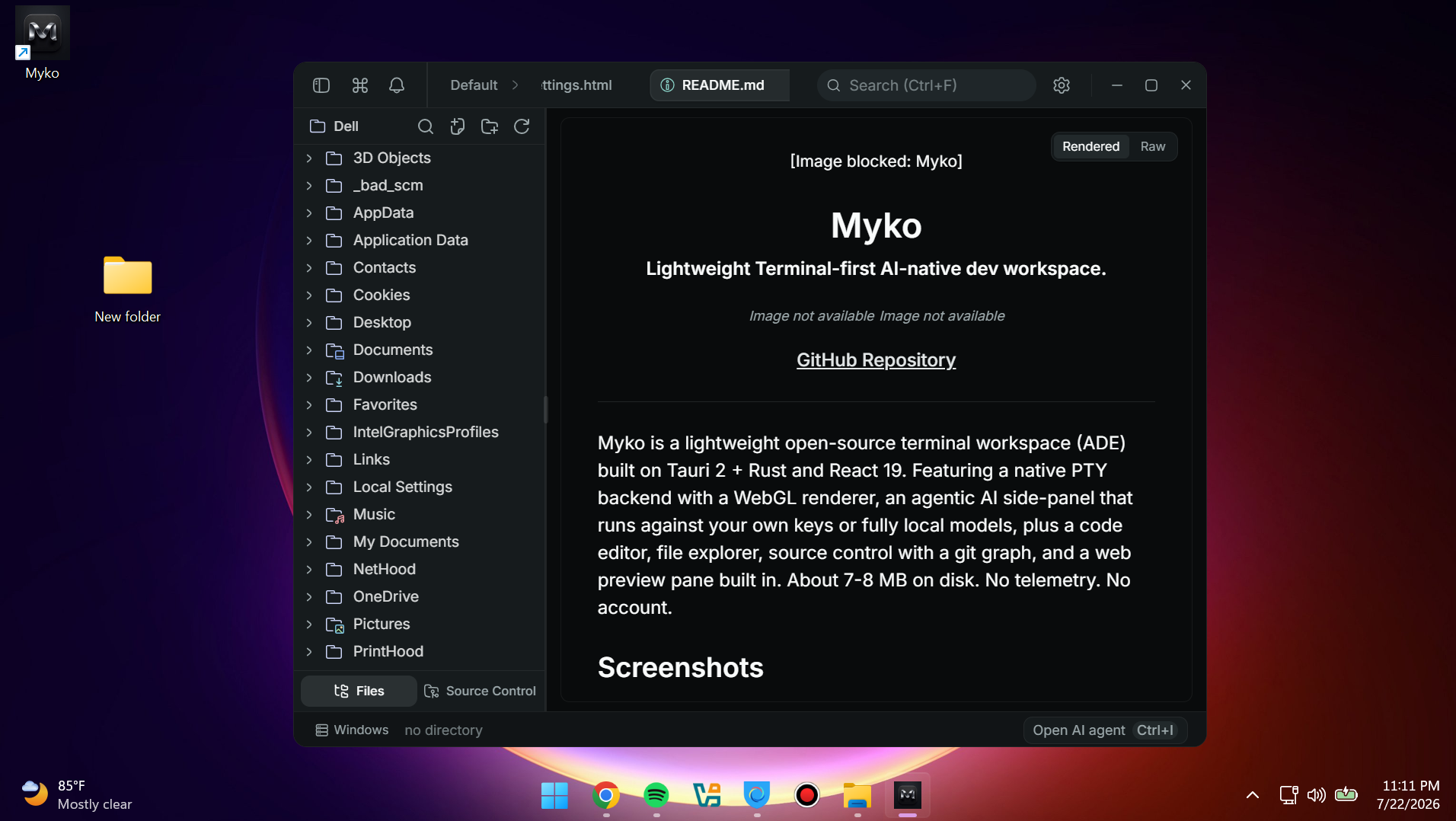The height and width of the screenshot is (821, 1456).
Task: Click the Pictures folder icon
Action: click(x=334, y=625)
